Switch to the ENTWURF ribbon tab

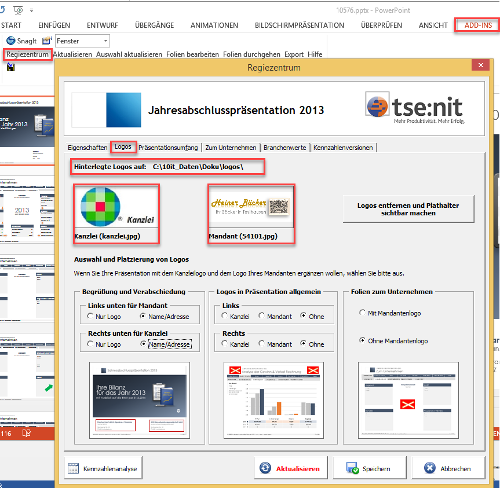102,25
